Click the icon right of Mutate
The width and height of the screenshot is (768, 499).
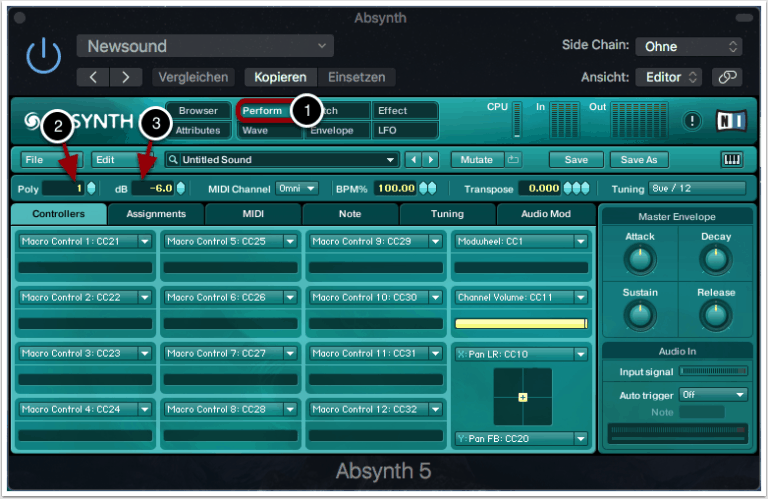513,159
